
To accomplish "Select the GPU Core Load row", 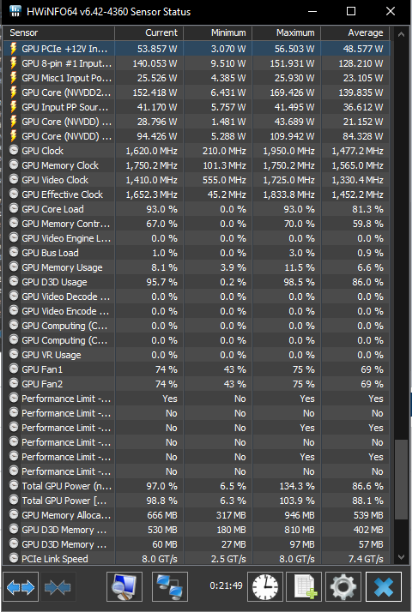I will [196, 209].
